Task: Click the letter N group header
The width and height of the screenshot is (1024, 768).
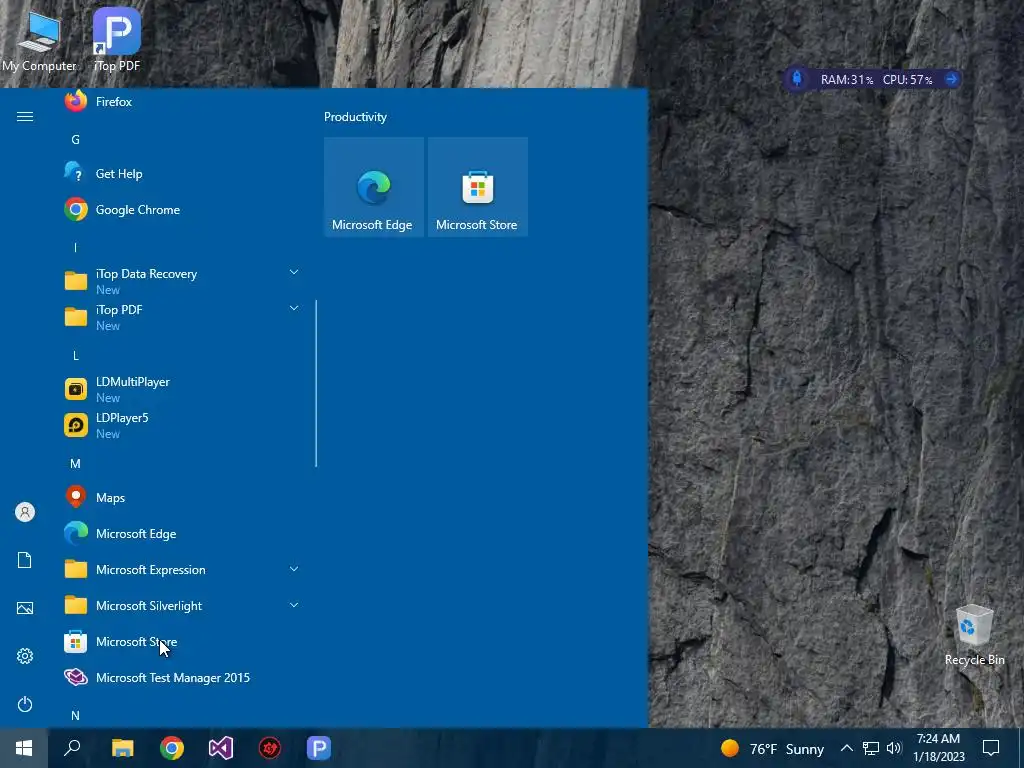Action: tap(76, 716)
